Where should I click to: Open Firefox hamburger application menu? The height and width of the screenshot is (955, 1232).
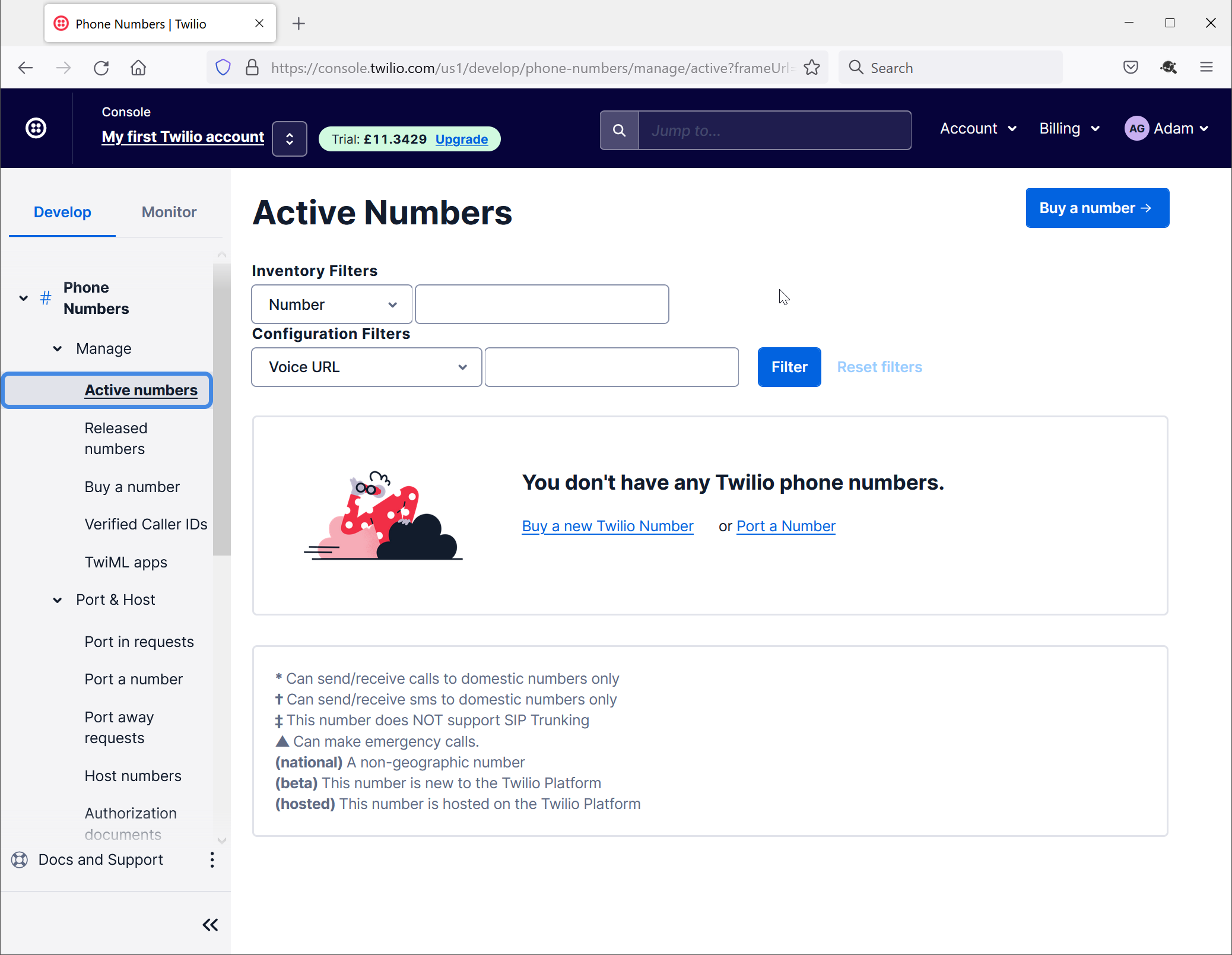1206,68
